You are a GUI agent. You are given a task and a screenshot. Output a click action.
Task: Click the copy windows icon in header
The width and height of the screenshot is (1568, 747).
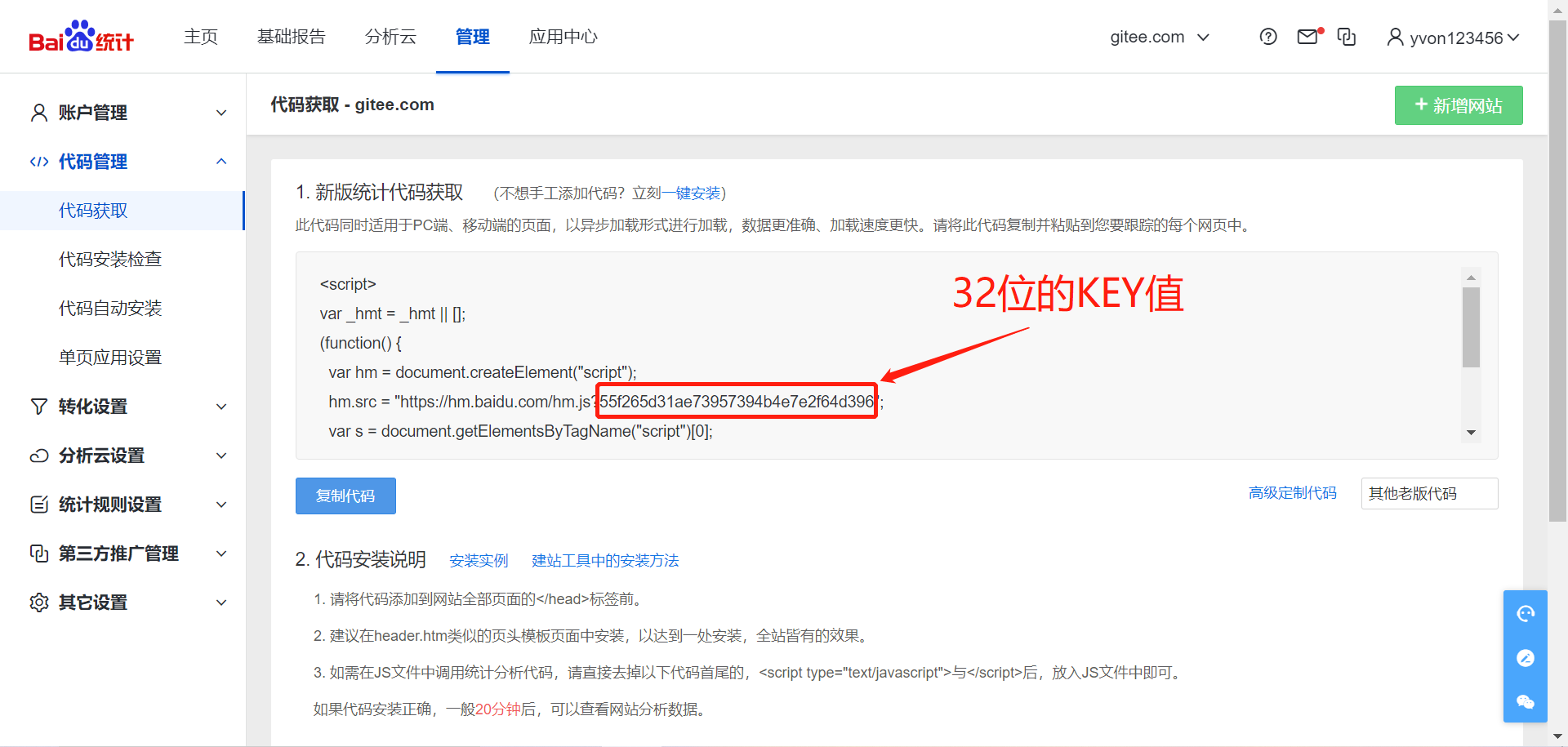1347,37
